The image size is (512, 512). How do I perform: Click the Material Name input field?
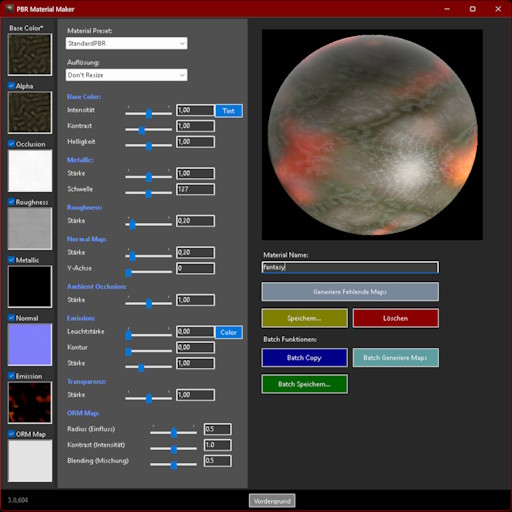pyautogui.click(x=350, y=267)
